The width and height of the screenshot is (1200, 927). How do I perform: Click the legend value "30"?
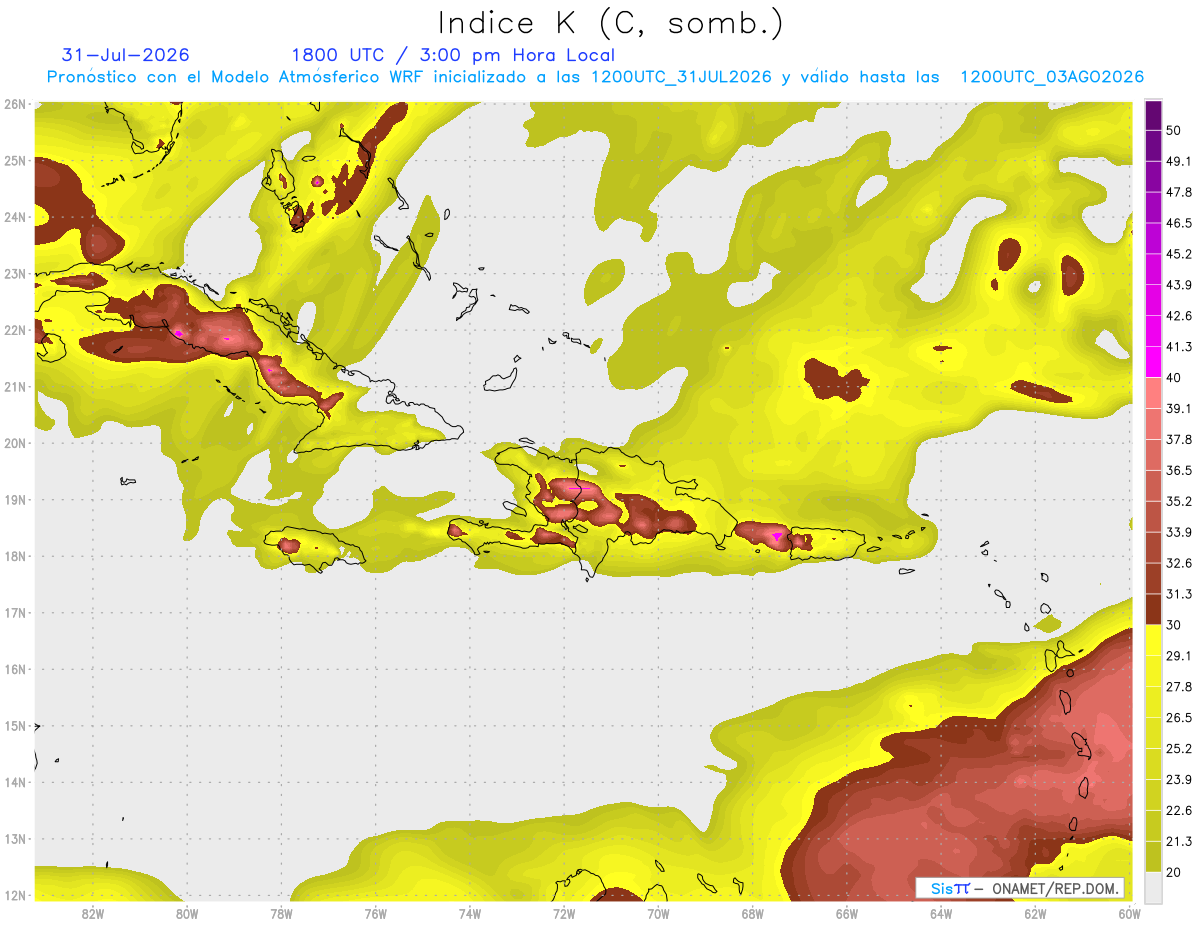1173,625
